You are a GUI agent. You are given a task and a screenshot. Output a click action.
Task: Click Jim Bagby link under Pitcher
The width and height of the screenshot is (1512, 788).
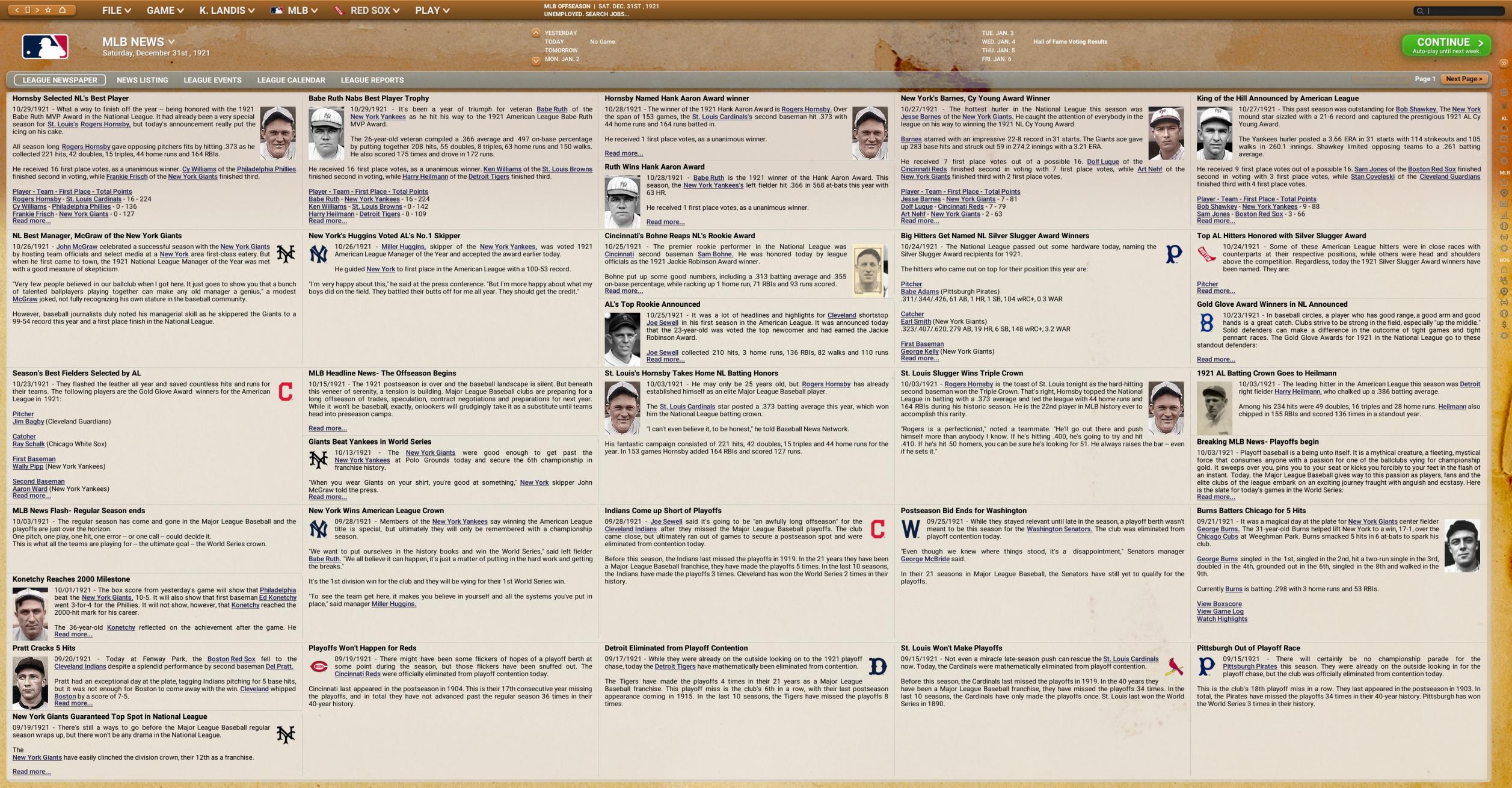(28, 422)
